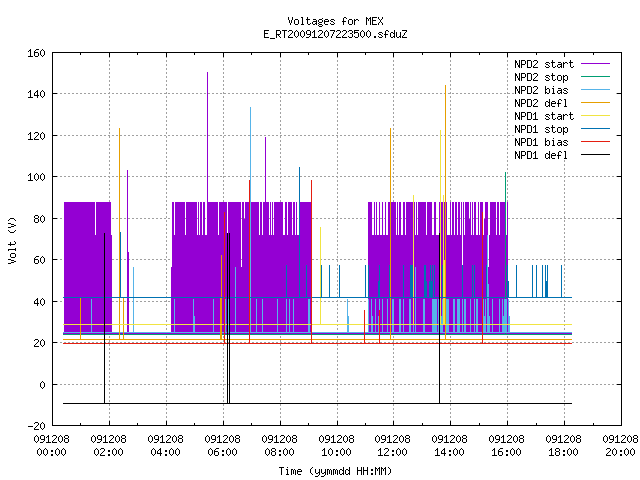Click the Time (yymmdd HH:MM) axis label
Image resolution: width=640 pixels, height=480 pixels.
pyautogui.click(x=335, y=471)
